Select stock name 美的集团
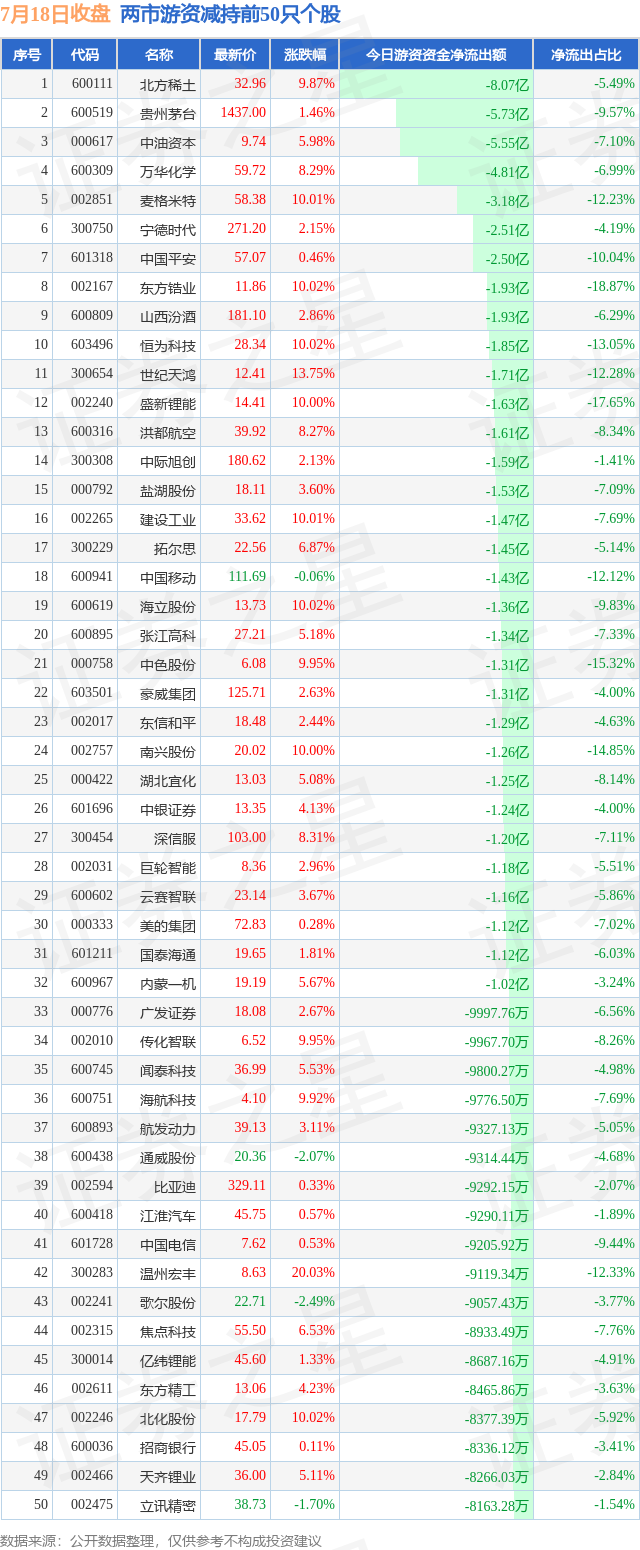640x1550 pixels. (168, 925)
